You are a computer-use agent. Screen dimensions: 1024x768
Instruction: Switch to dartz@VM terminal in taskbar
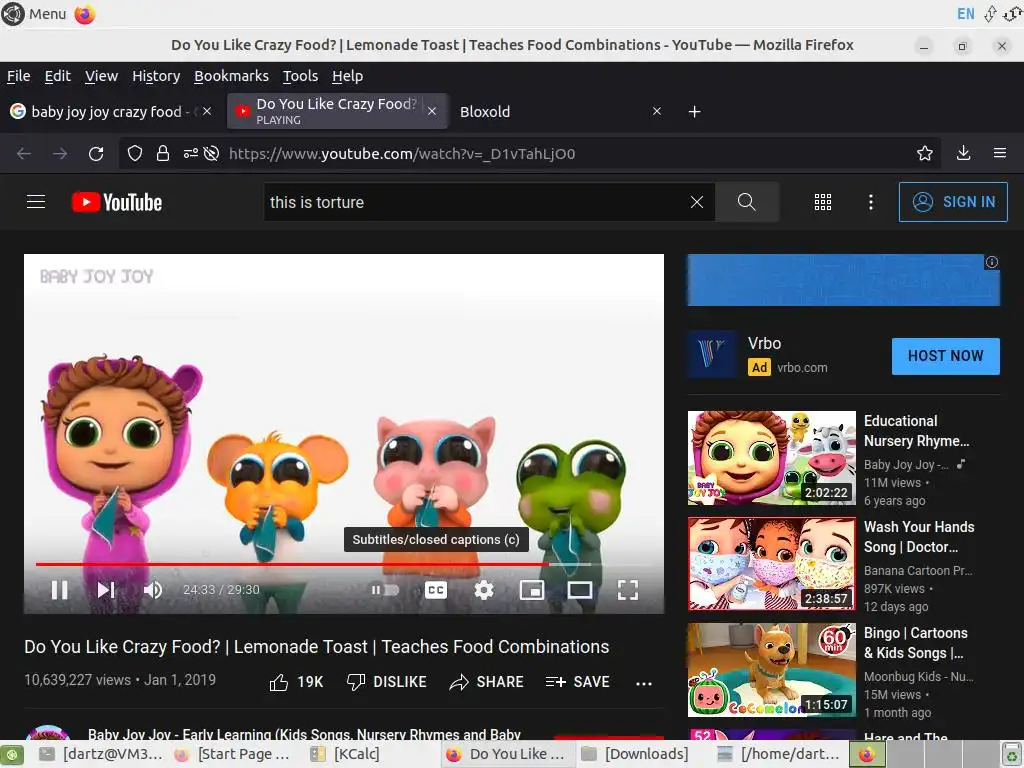(x=100, y=754)
